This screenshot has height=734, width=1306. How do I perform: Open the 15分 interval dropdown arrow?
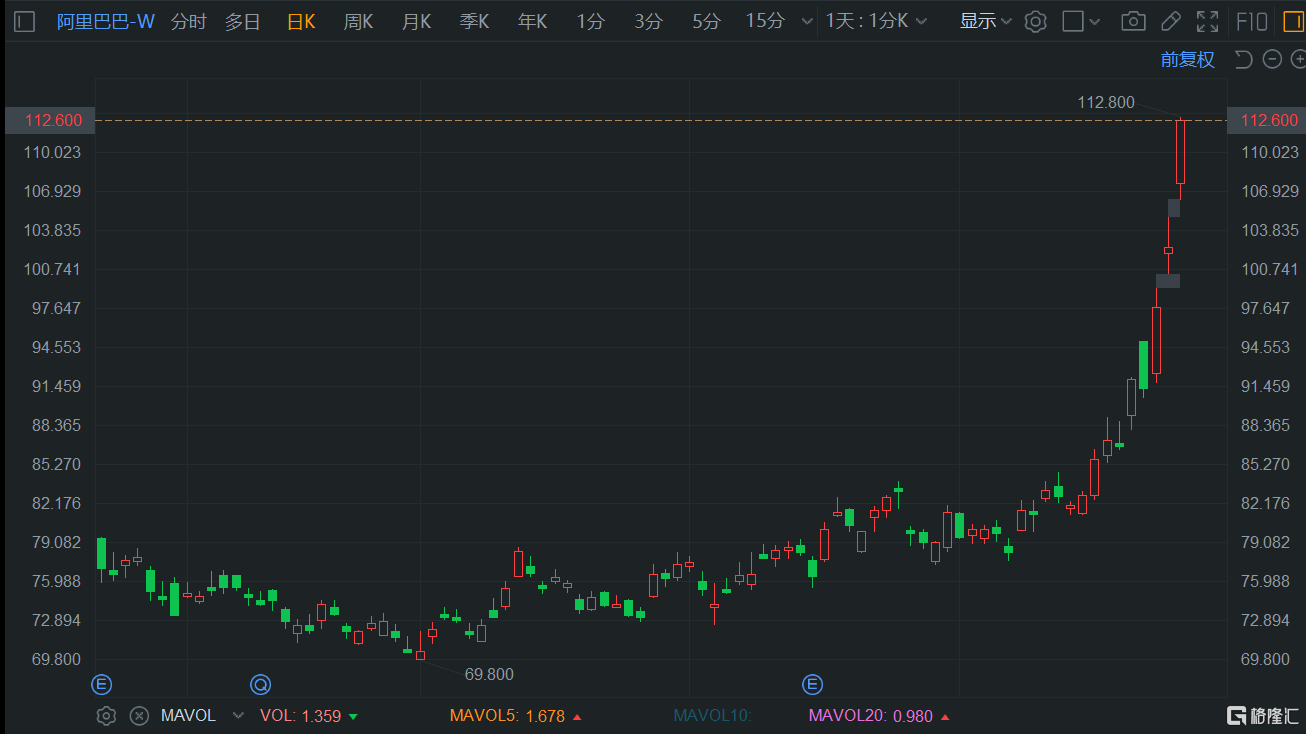point(806,20)
